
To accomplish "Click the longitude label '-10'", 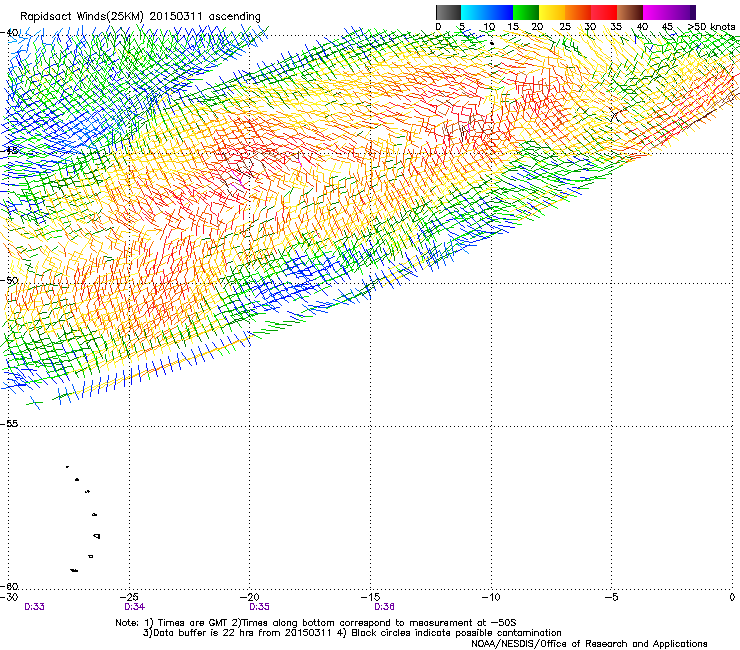I will [491, 597].
